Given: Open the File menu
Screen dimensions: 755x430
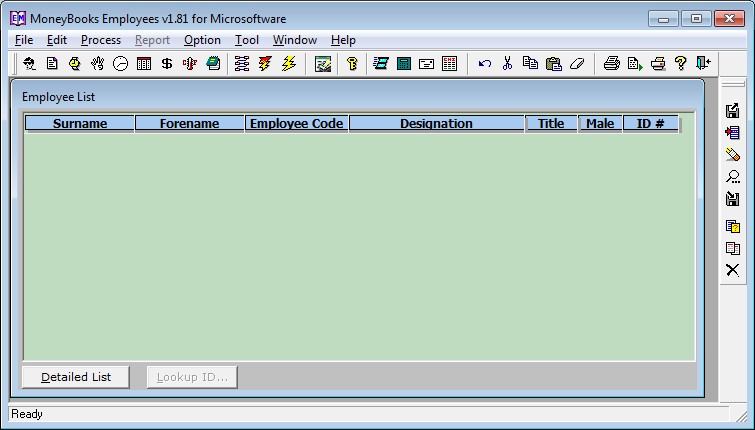Looking at the screenshot, I should tap(24, 40).
